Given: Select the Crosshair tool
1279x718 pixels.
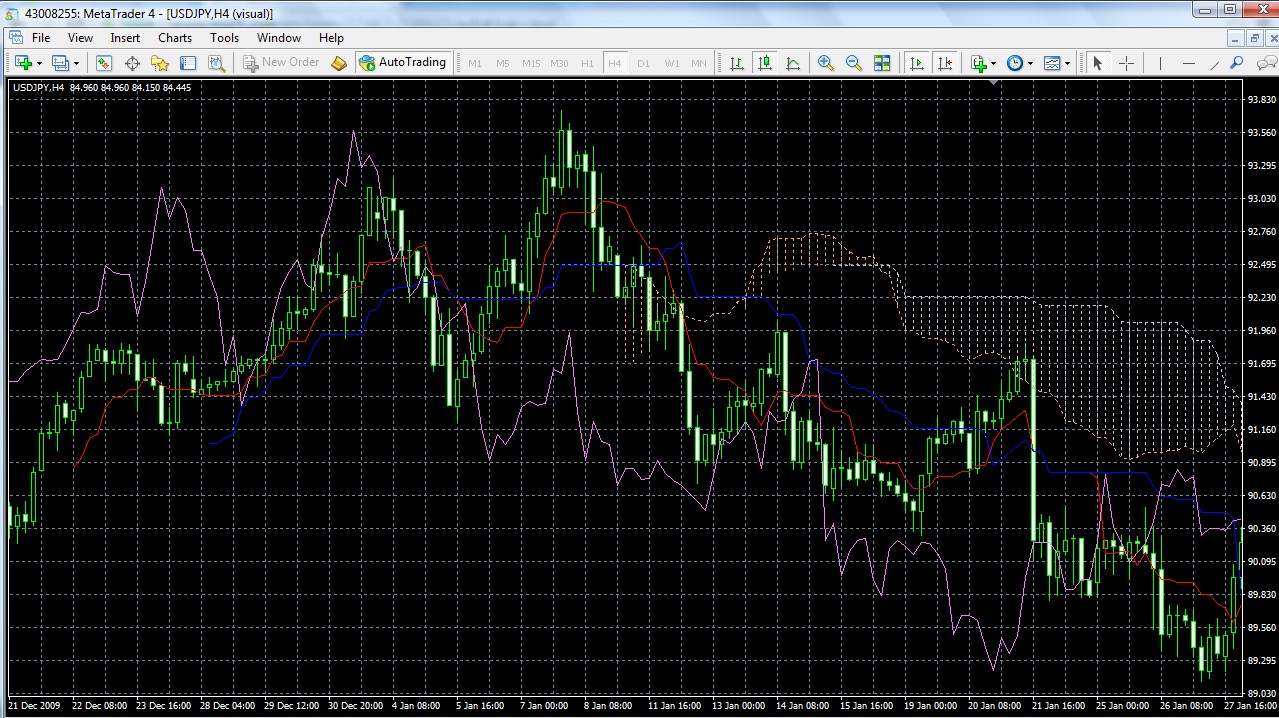Looking at the screenshot, I should coord(1124,62).
